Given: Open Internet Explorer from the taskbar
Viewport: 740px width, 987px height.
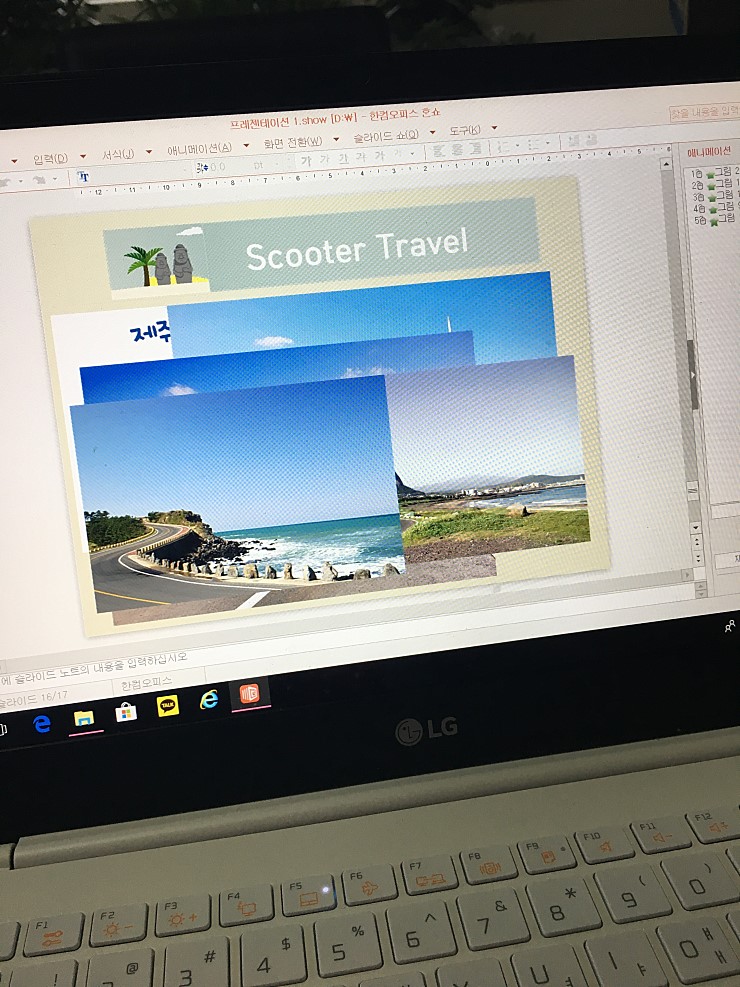Looking at the screenshot, I should [x=208, y=699].
